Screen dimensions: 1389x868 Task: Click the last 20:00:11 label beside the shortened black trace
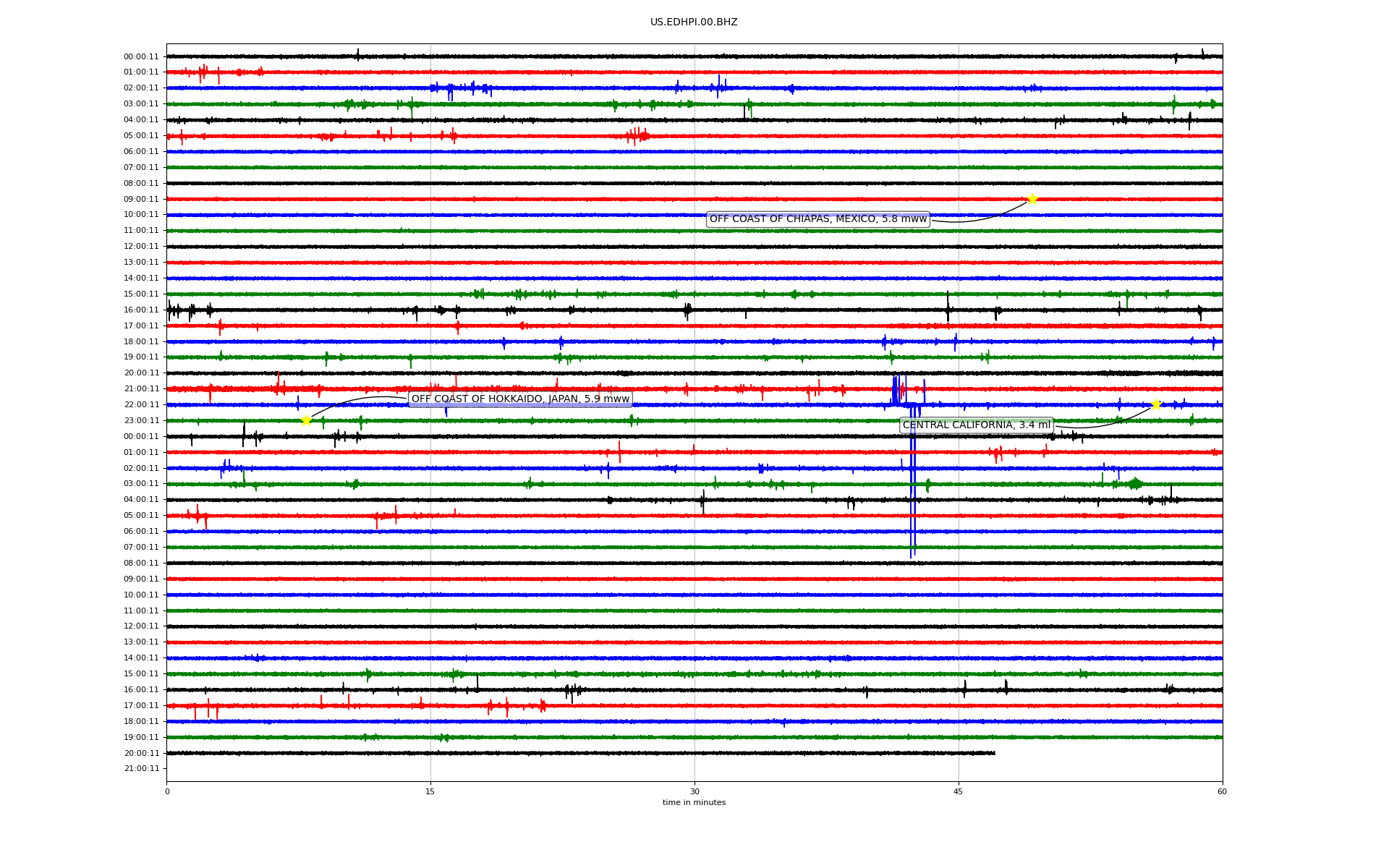[141, 754]
